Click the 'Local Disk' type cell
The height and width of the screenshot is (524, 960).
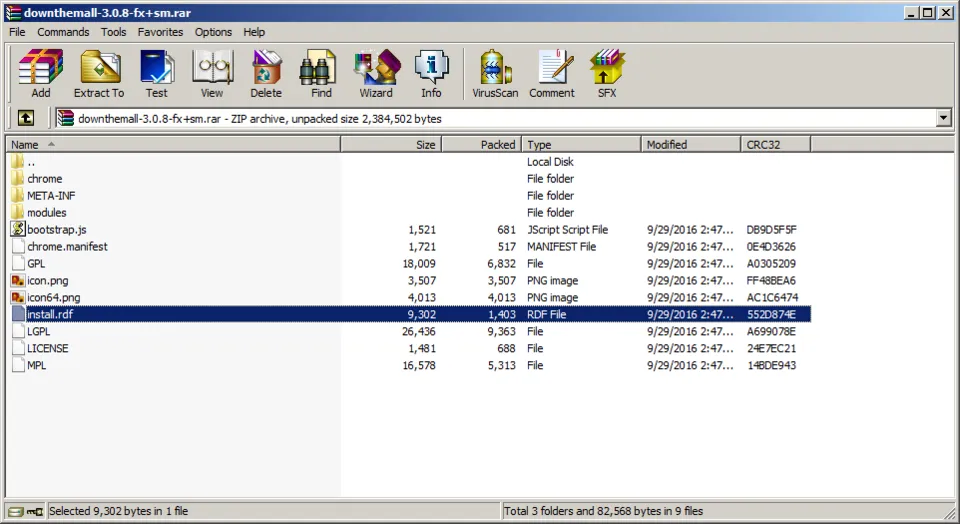click(550, 162)
